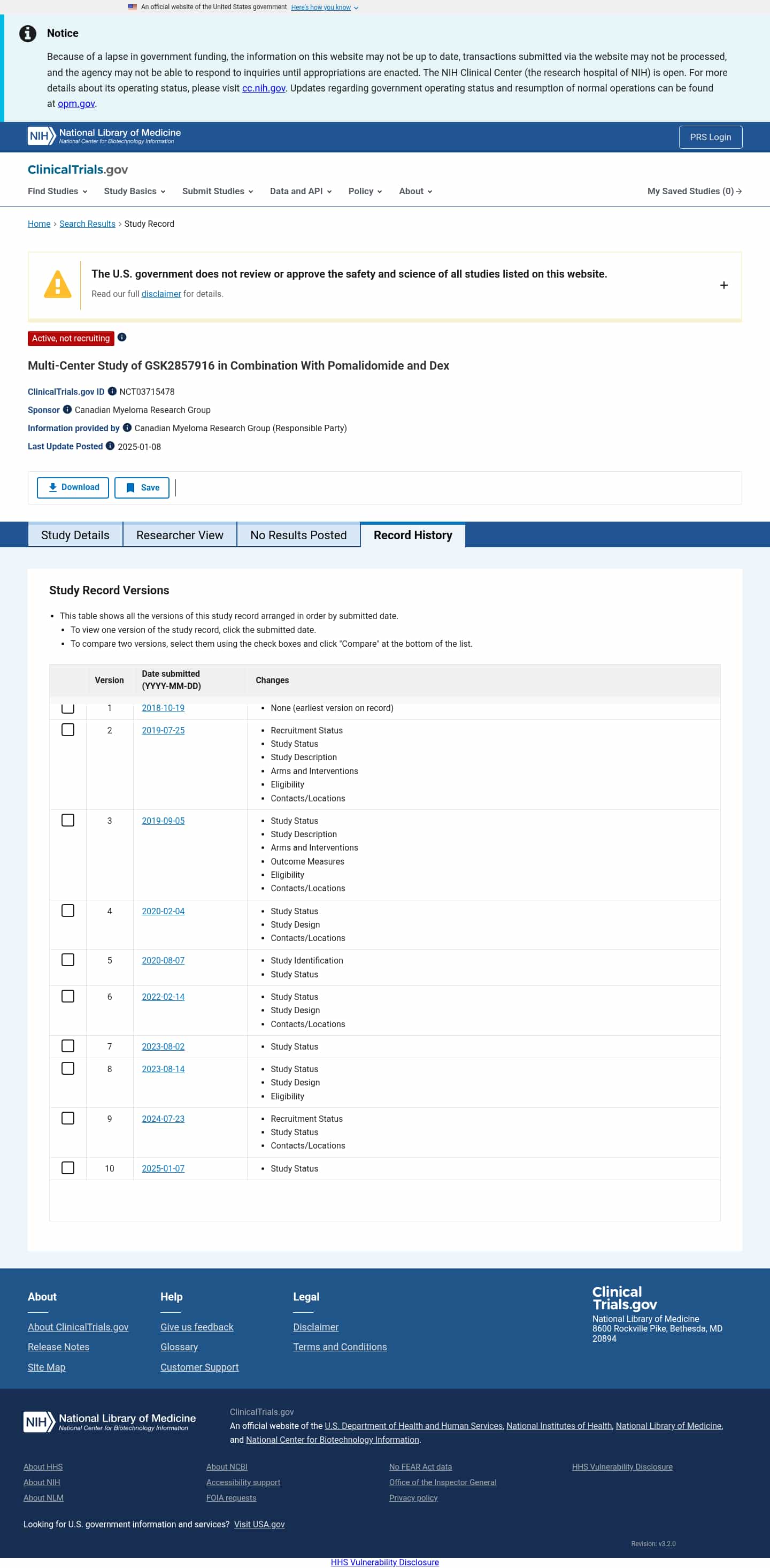Click the yellow warning triangle icon
Image resolution: width=770 pixels, height=1568 pixels.
coord(58,284)
